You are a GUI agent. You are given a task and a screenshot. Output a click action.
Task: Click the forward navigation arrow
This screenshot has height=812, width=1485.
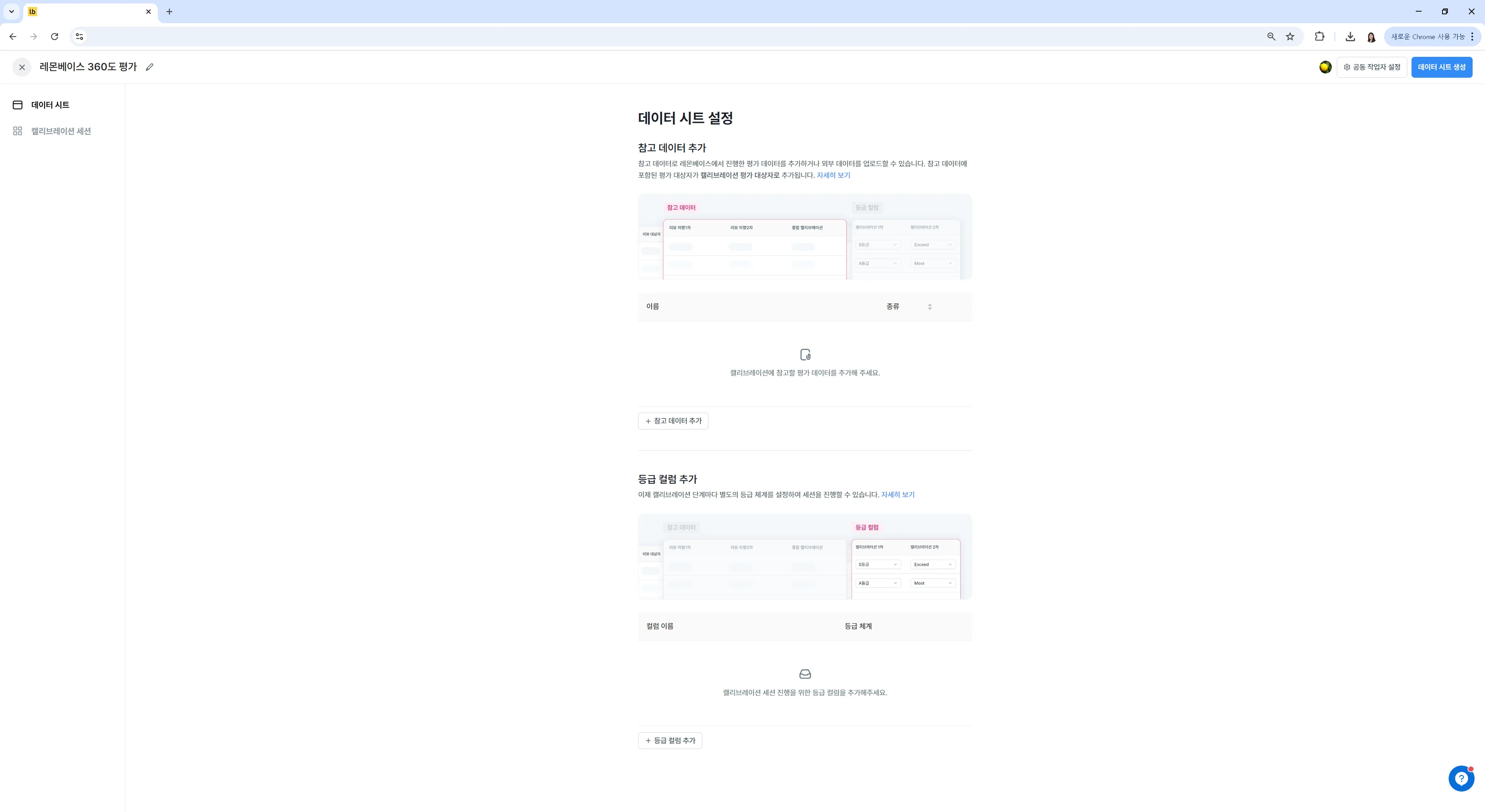[33, 36]
